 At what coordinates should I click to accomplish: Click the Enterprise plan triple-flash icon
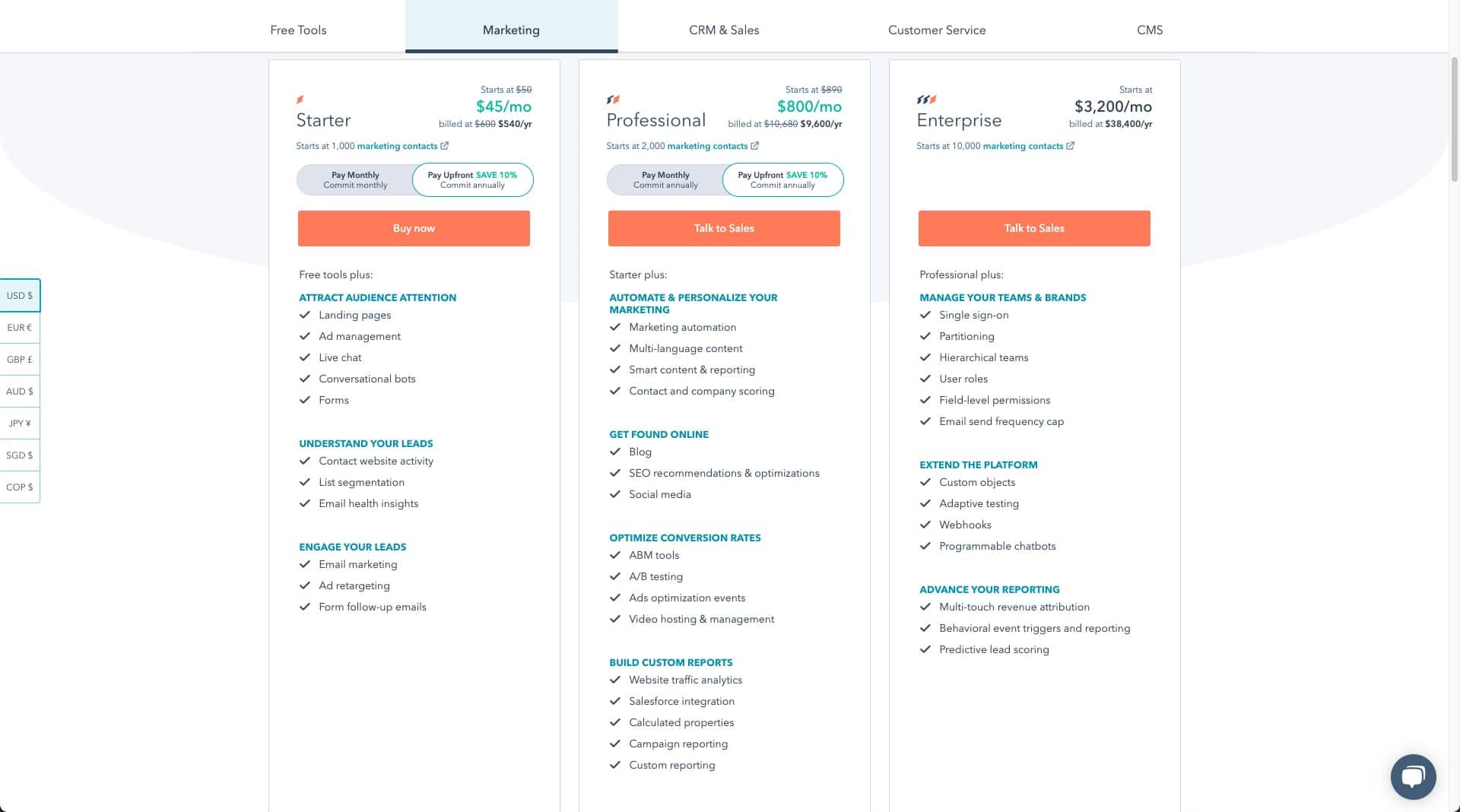[925, 99]
